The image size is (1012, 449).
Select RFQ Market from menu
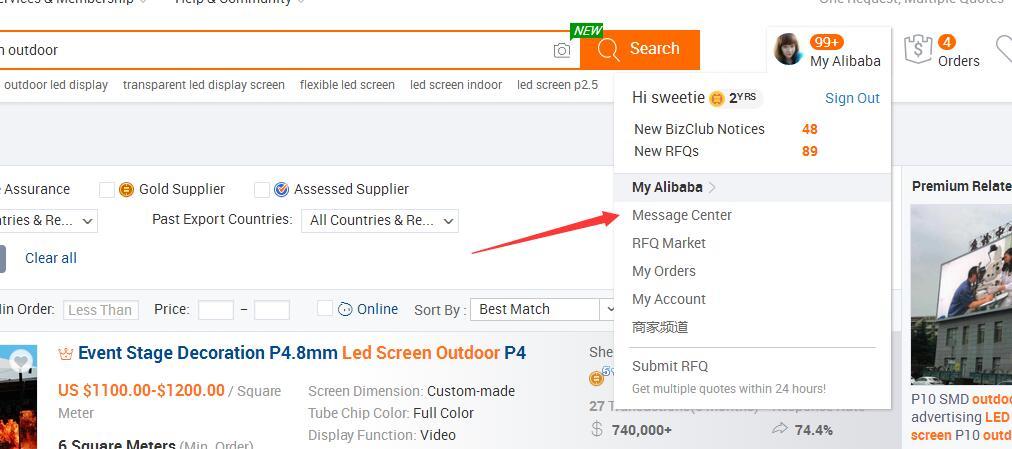[669, 243]
